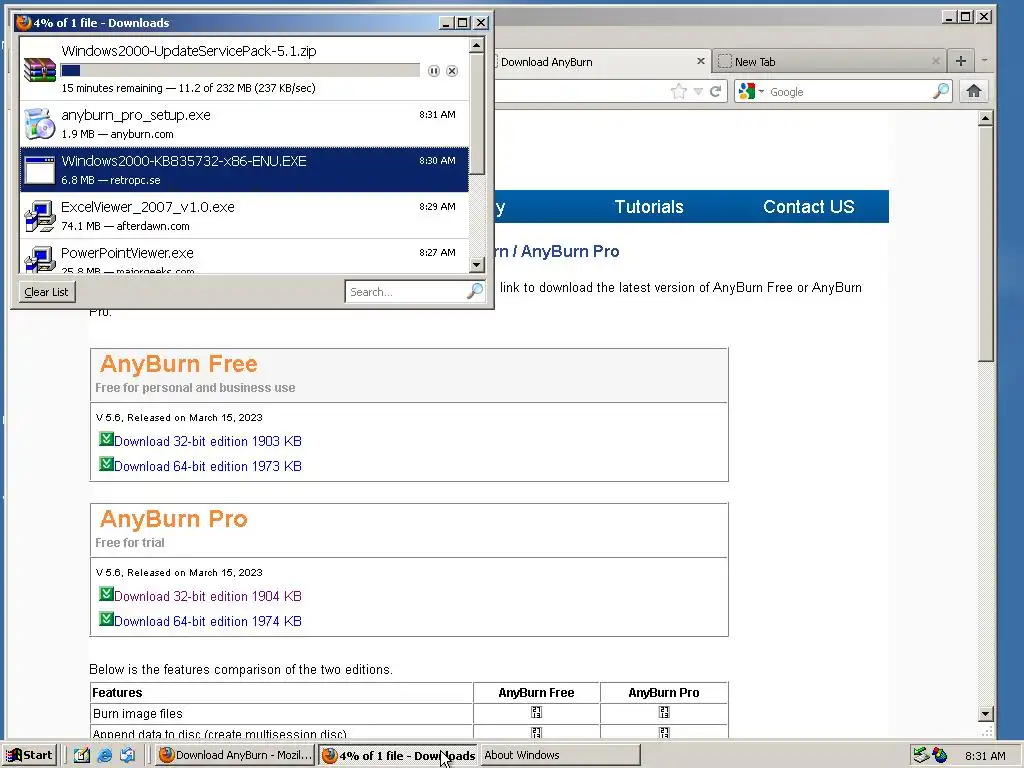Select the anyburn_pro_setup.exe download row
This screenshot has height=768, width=1024.
pyautogui.click(x=244, y=124)
